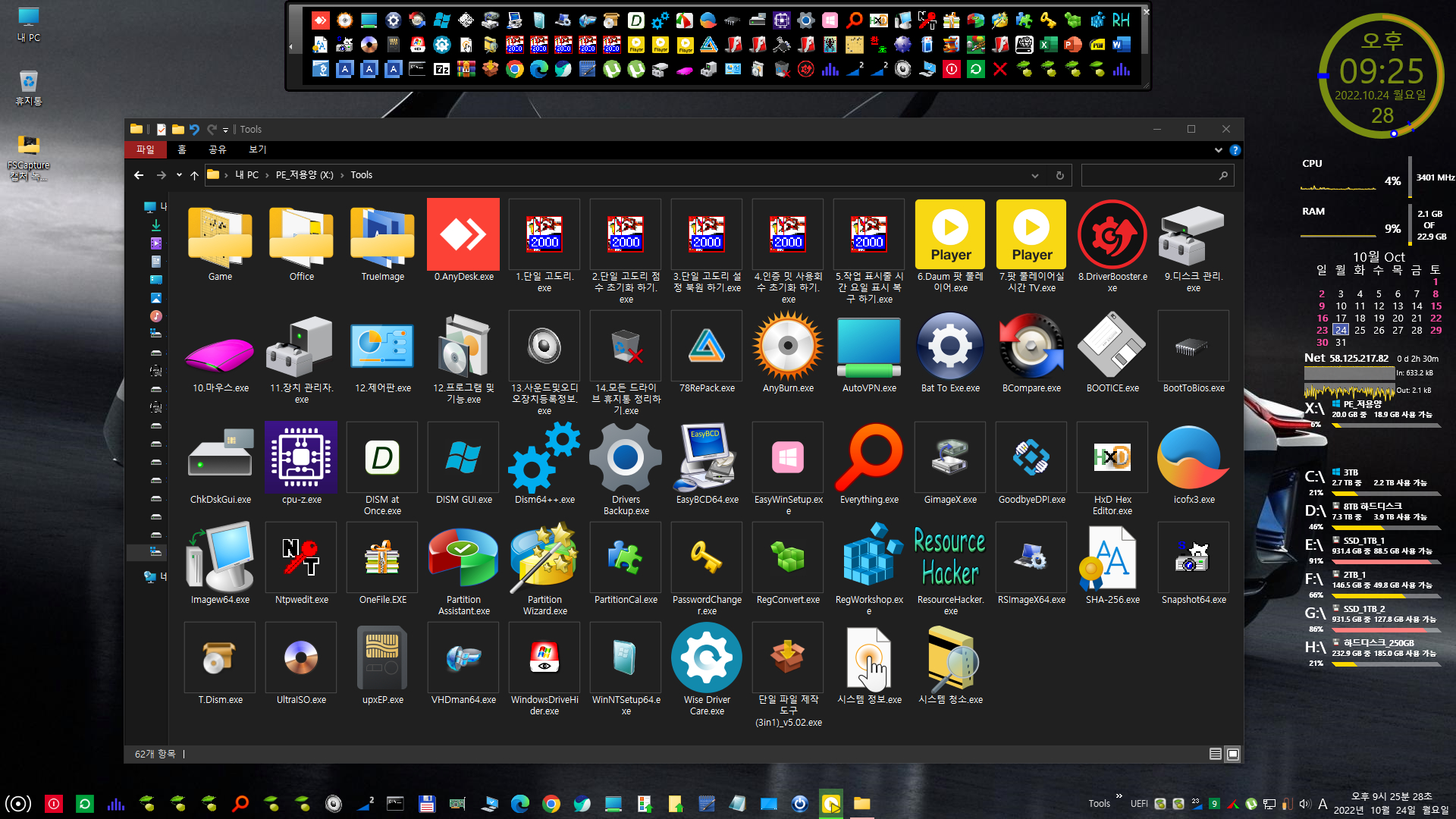Open the 보기 ribbon tab
1456x819 pixels.
[x=258, y=149]
